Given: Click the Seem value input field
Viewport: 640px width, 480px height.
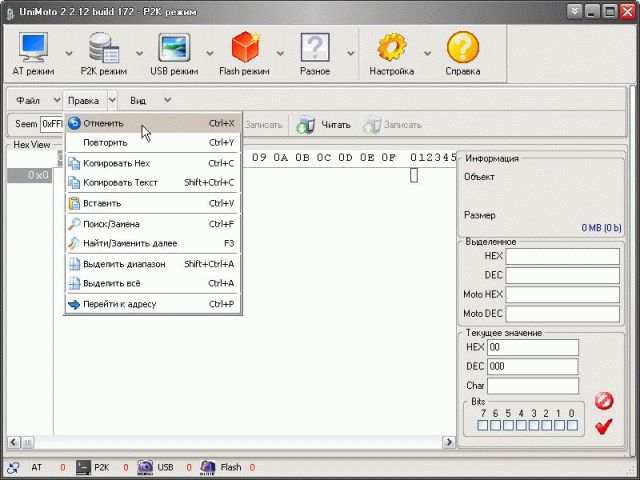Looking at the screenshot, I should click(51, 124).
